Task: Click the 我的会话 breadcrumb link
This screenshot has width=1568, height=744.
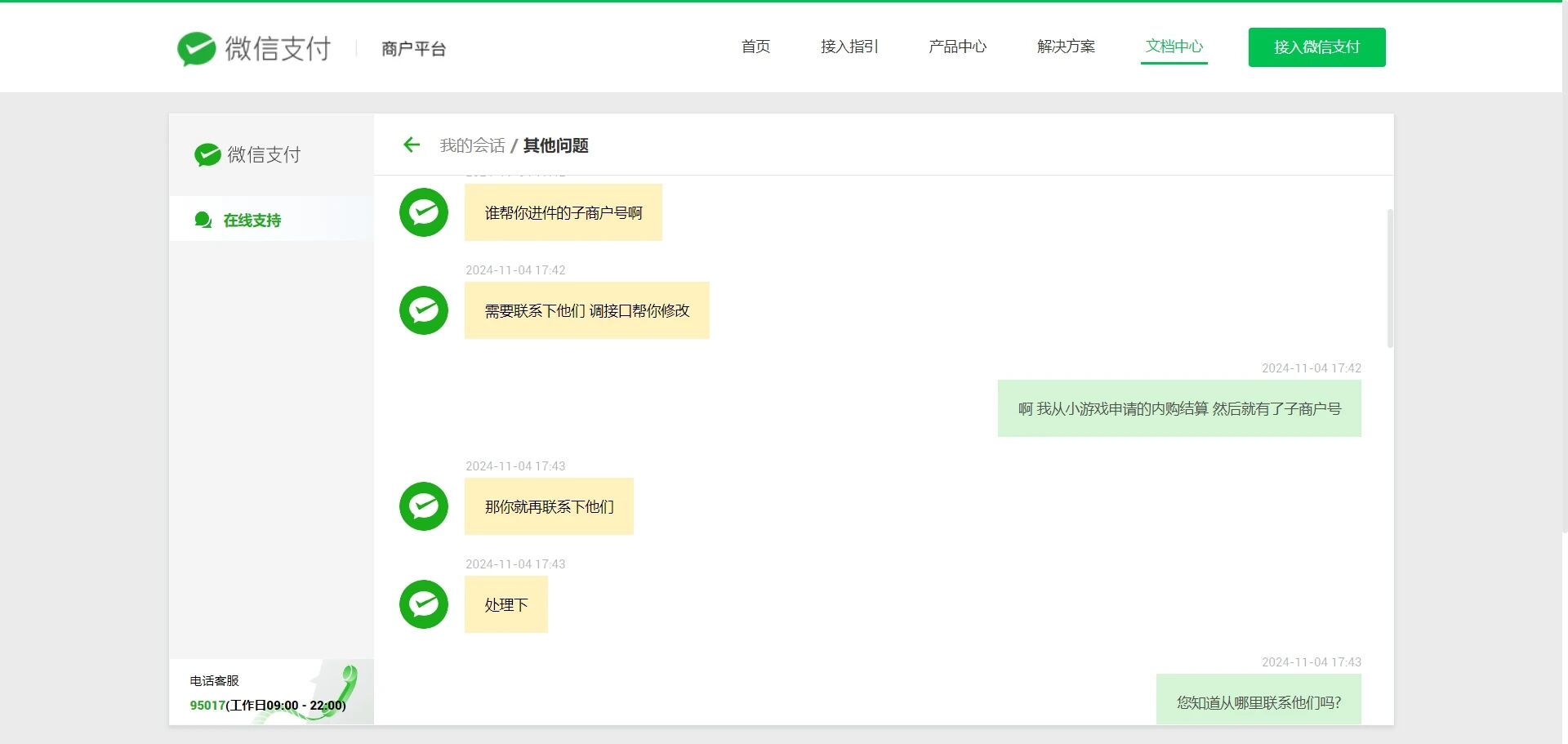Action: (472, 145)
